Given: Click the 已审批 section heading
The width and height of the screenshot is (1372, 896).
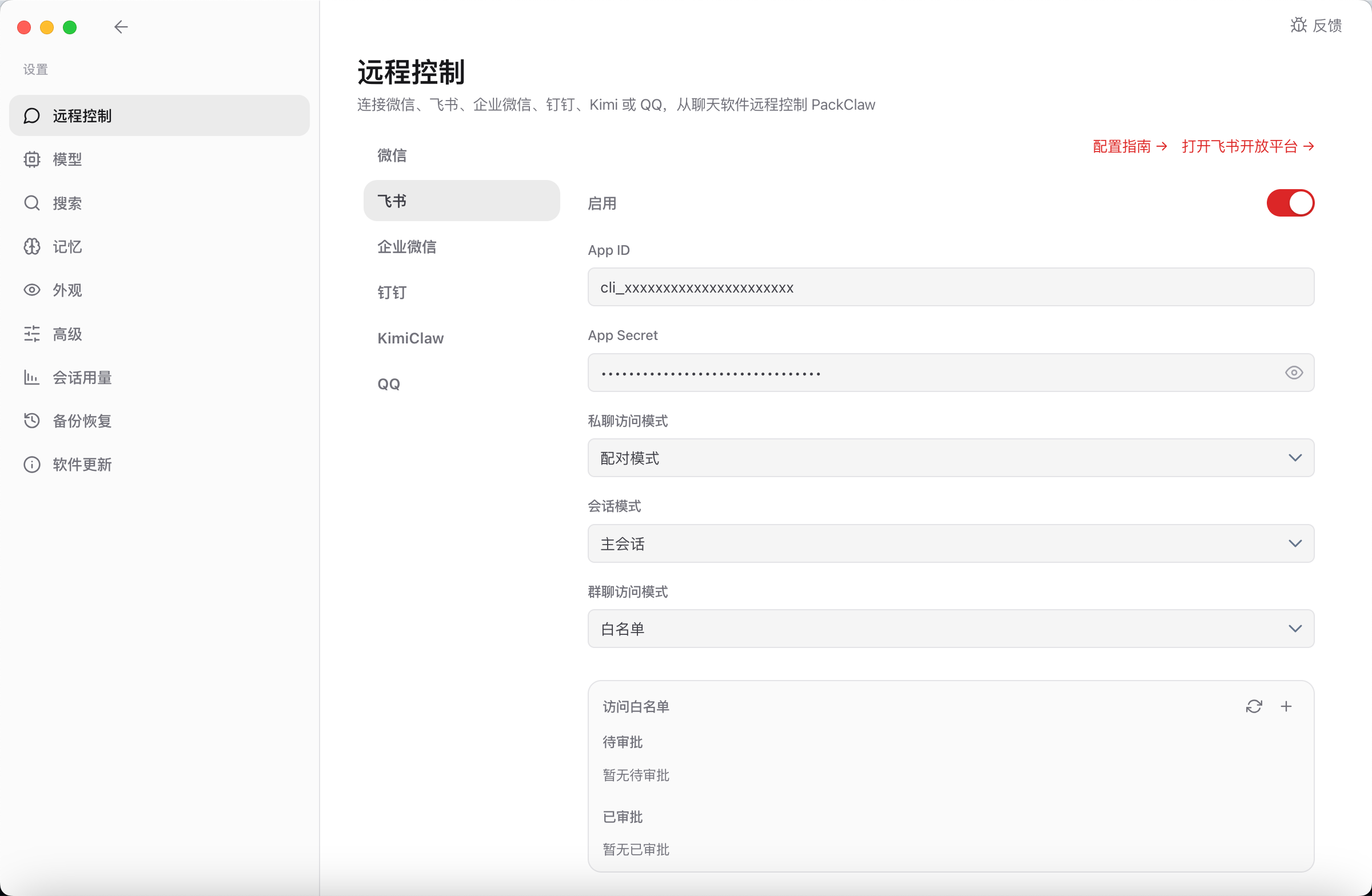Looking at the screenshot, I should (x=622, y=817).
